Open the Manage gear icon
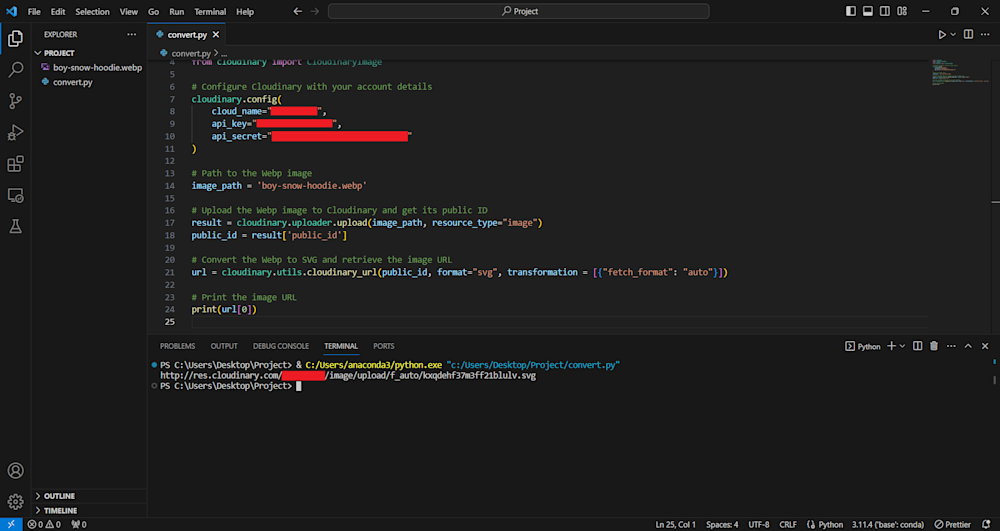This screenshot has height=531, width=1000. [15, 501]
